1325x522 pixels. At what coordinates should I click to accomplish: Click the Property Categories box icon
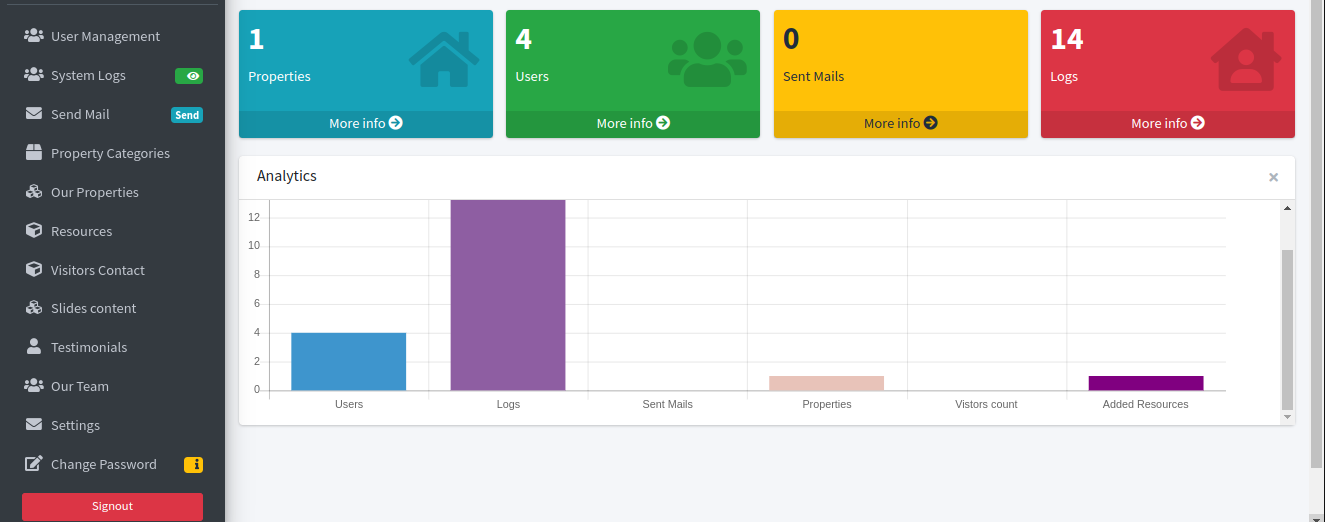click(34, 153)
